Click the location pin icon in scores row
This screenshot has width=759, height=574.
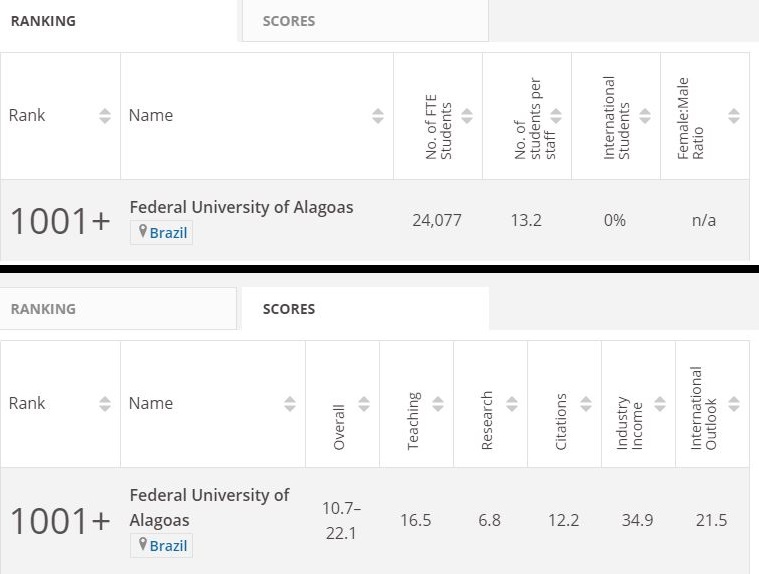click(143, 545)
